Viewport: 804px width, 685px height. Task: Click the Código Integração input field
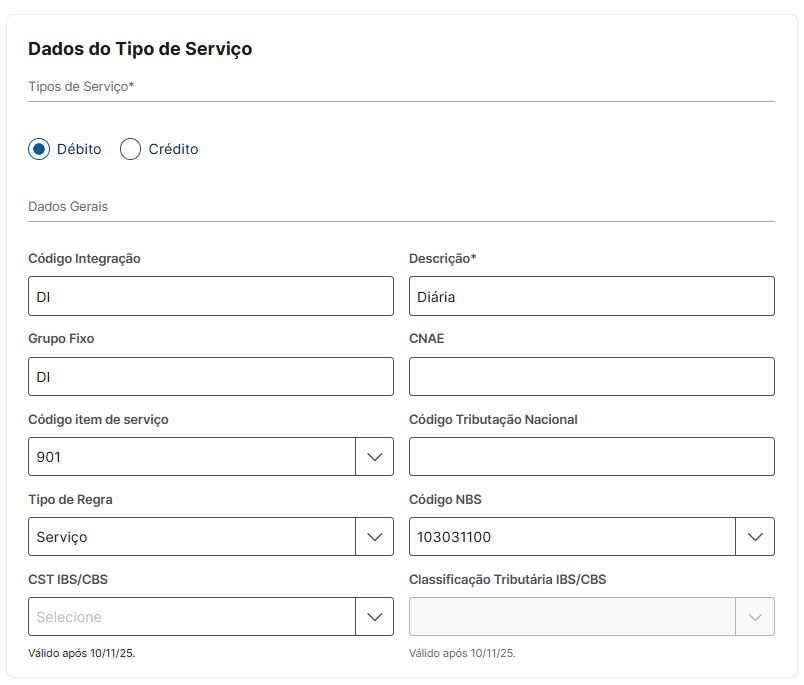coord(210,297)
